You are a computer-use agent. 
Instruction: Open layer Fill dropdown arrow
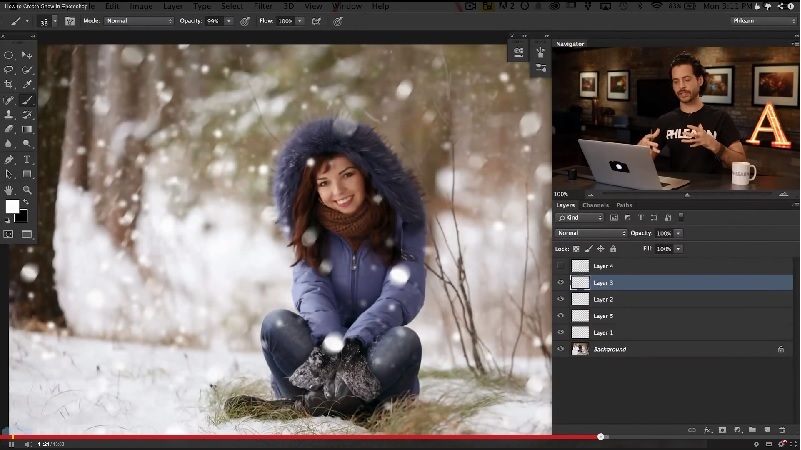(678, 249)
